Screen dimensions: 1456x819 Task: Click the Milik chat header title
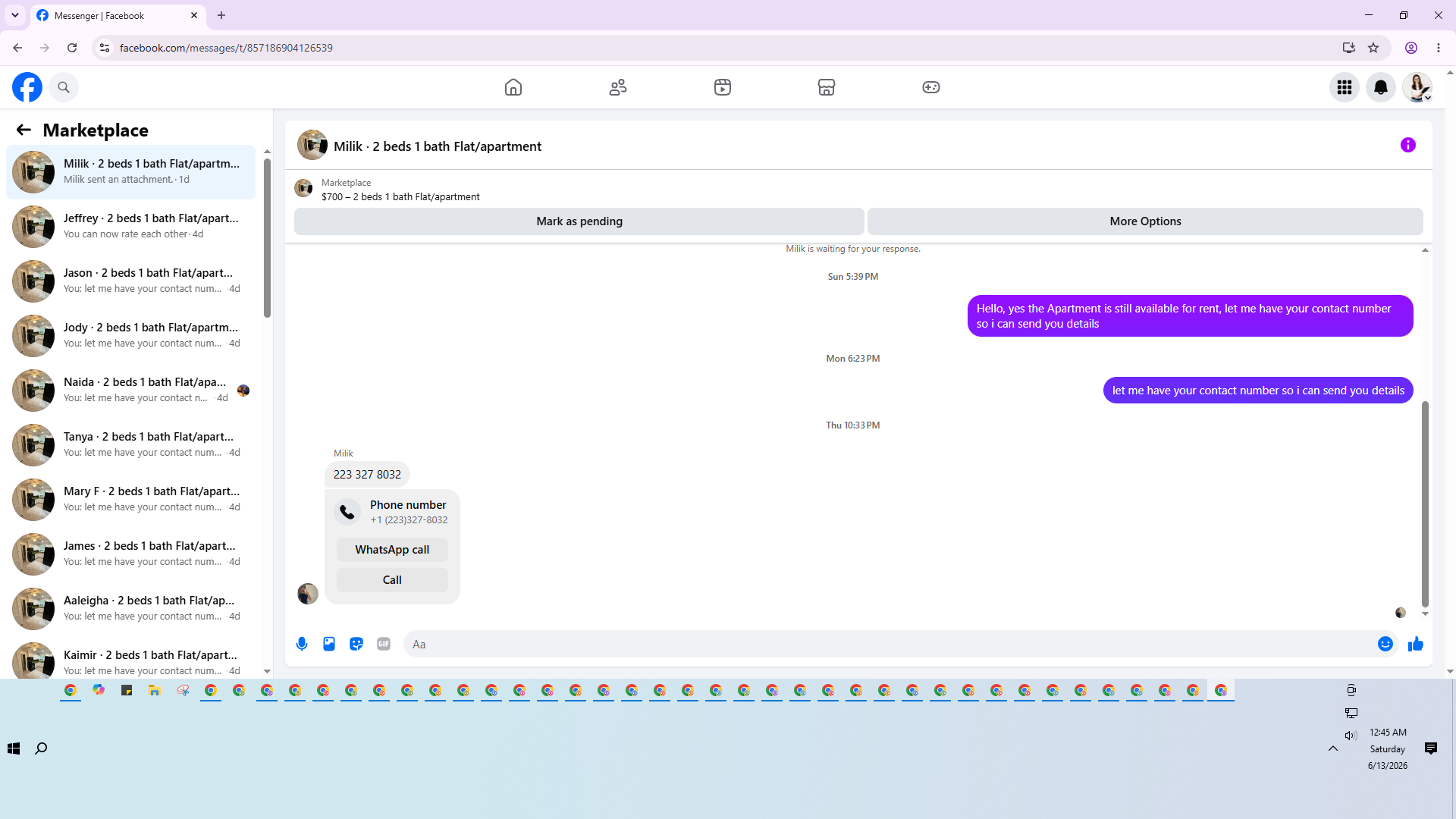point(438,146)
